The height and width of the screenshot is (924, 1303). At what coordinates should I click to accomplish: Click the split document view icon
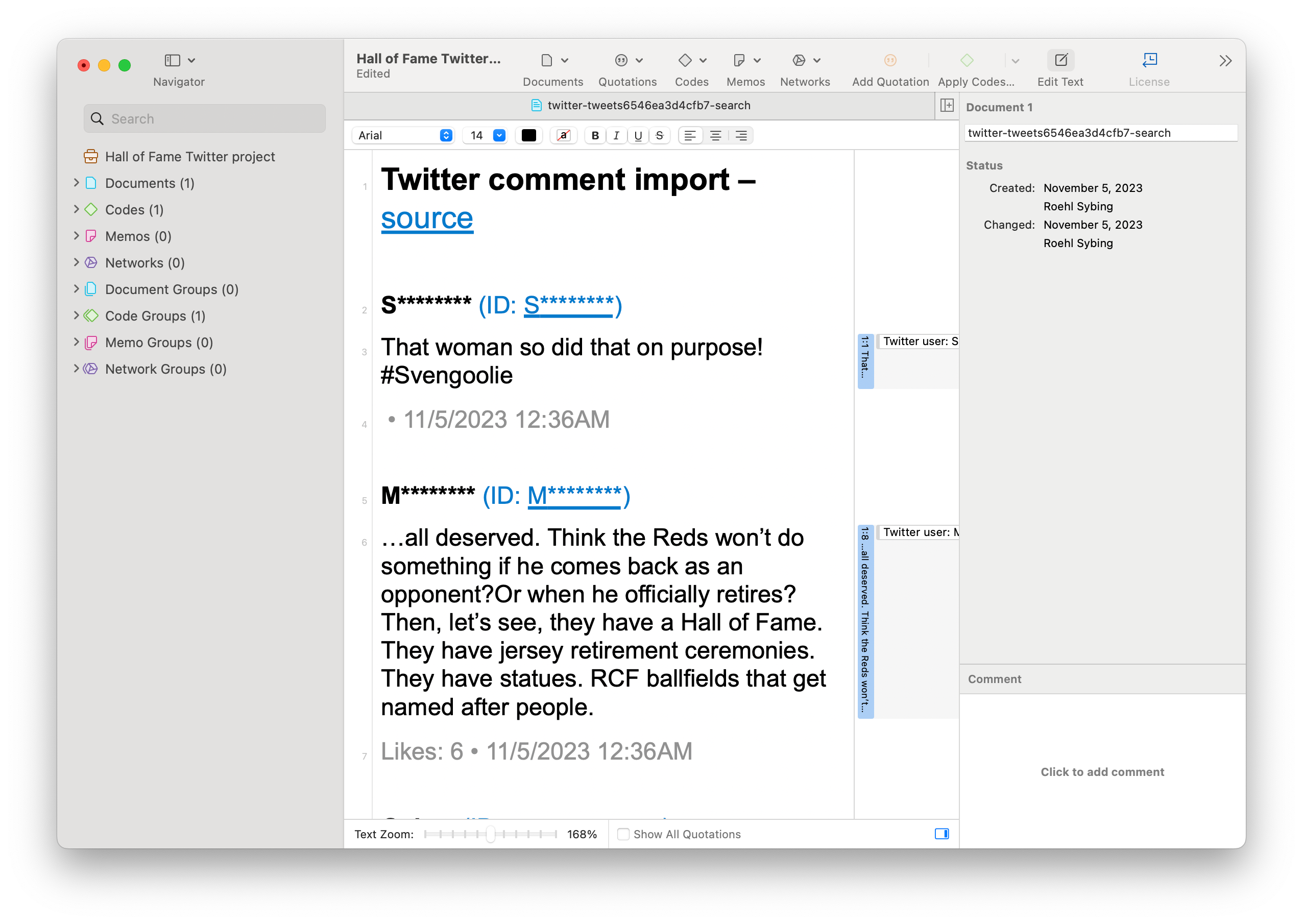click(947, 105)
